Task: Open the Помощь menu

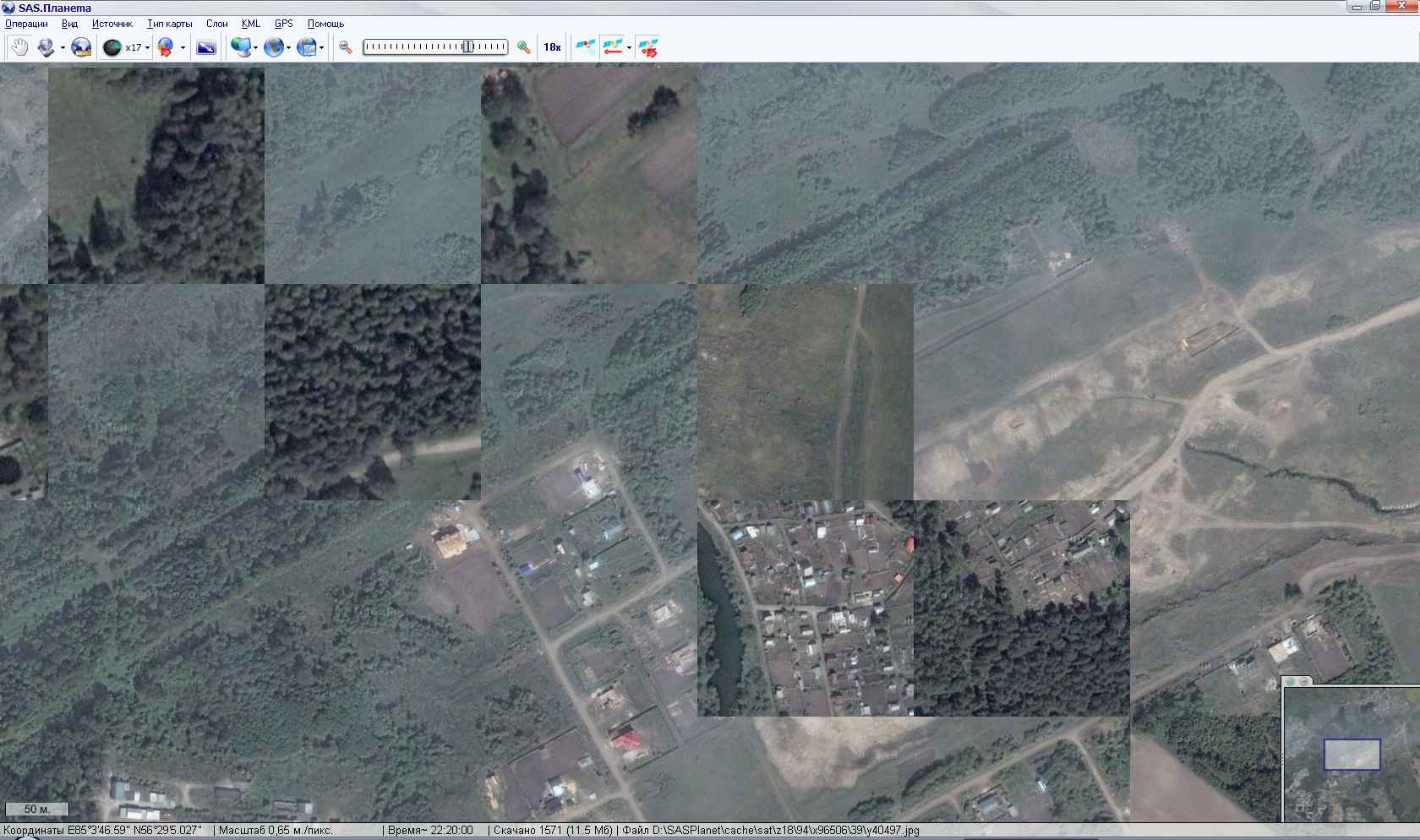Action: (x=325, y=24)
